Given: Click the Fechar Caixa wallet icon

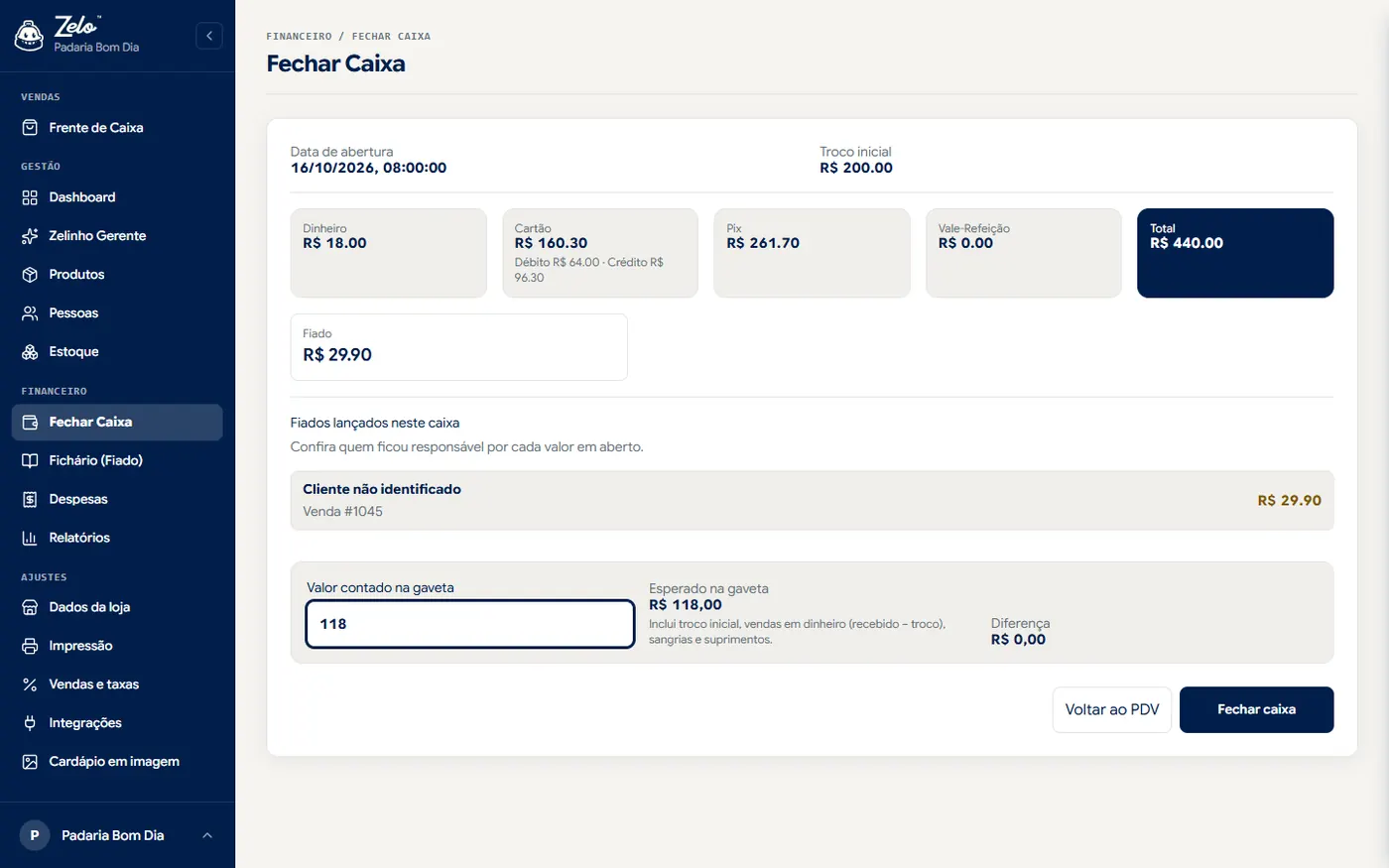Looking at the screenshot, I should pyautogui.click(x=30, y=423).
